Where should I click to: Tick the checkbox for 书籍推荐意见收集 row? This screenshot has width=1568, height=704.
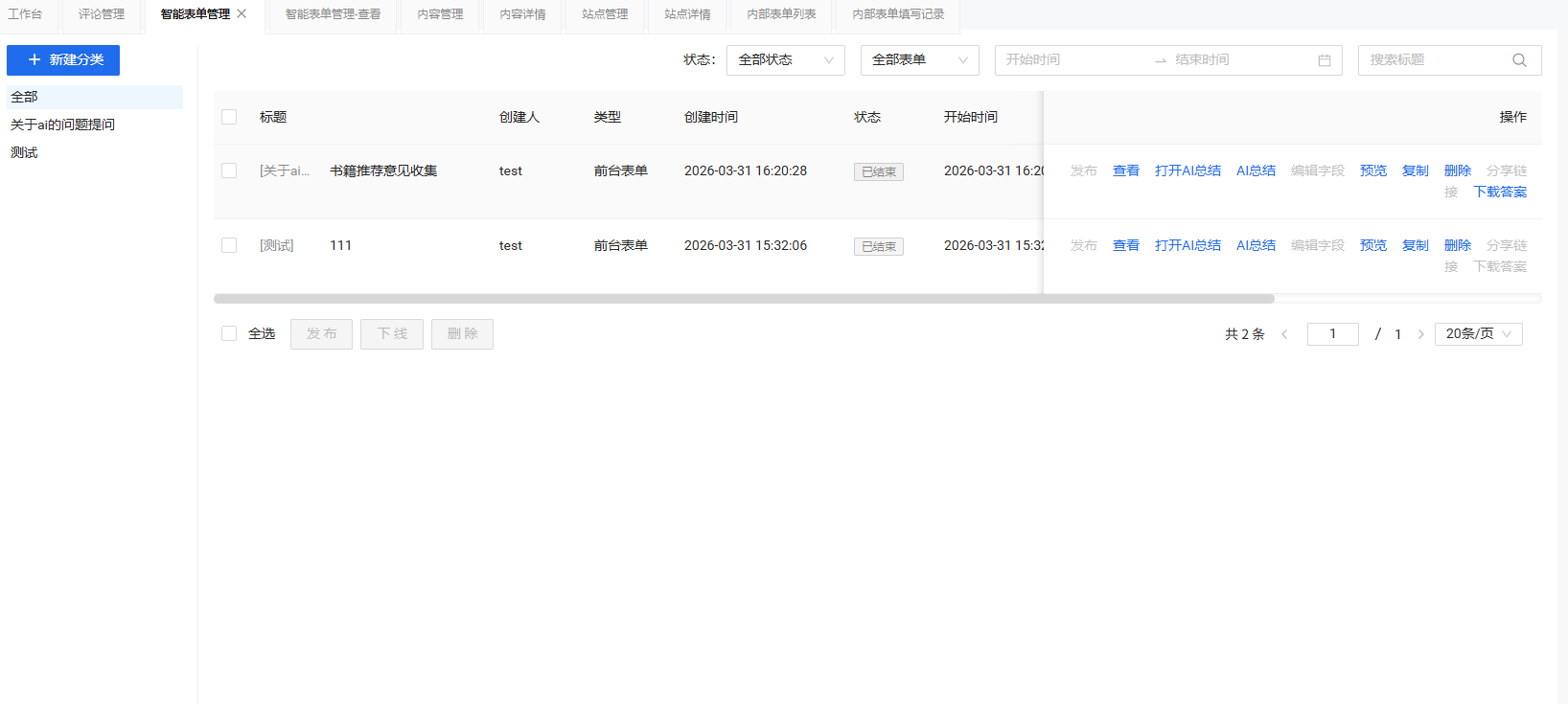coord(229,170)
